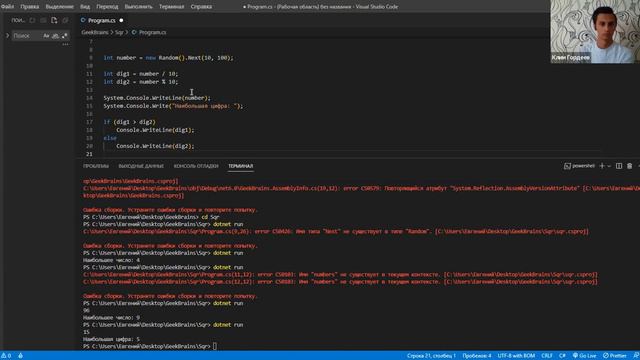Select C# language mode in status bar

(x=562, y=356)
